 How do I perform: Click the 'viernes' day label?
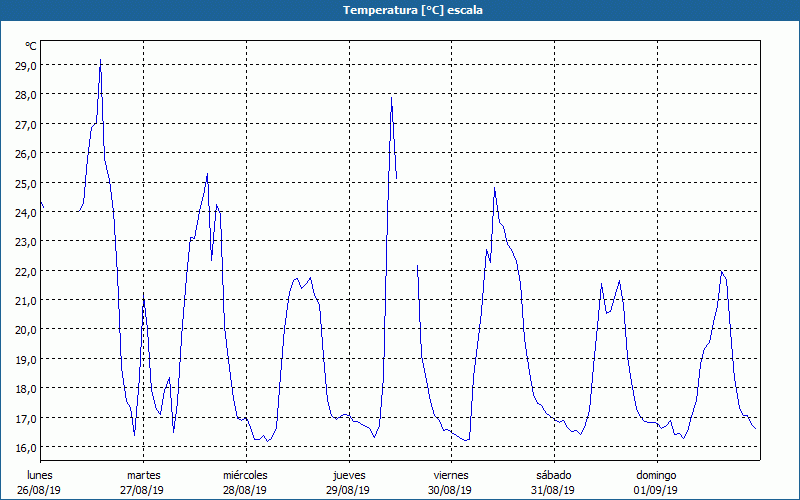click(451, 475)
